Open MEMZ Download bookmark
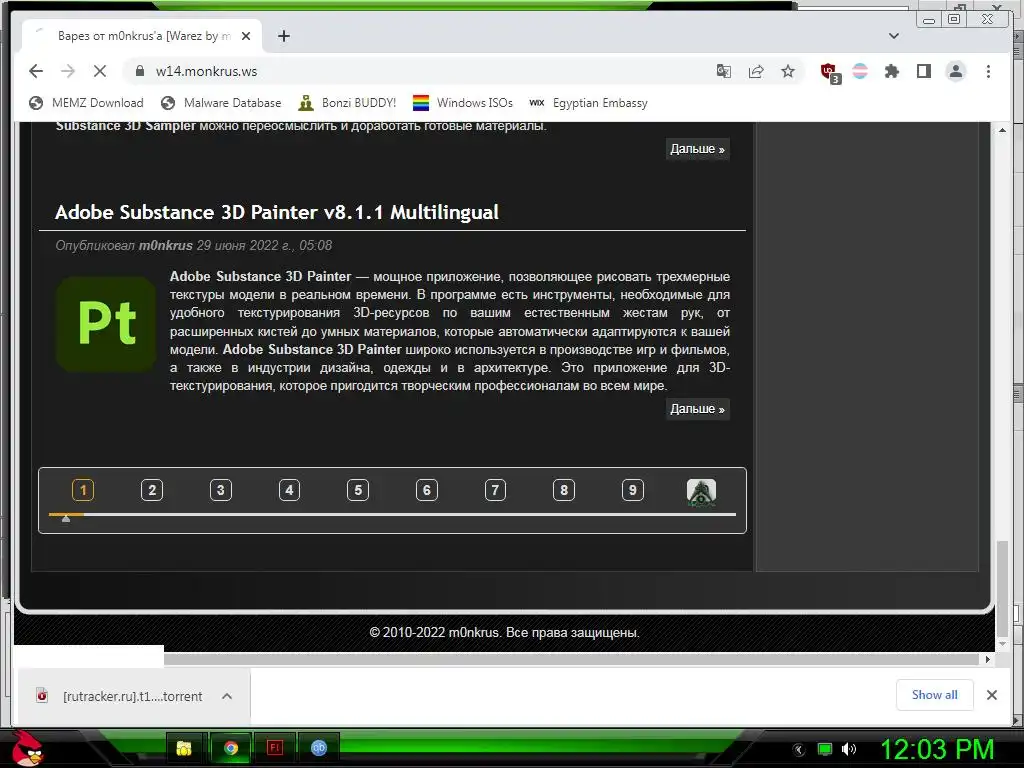 click(x=86, y=103)
